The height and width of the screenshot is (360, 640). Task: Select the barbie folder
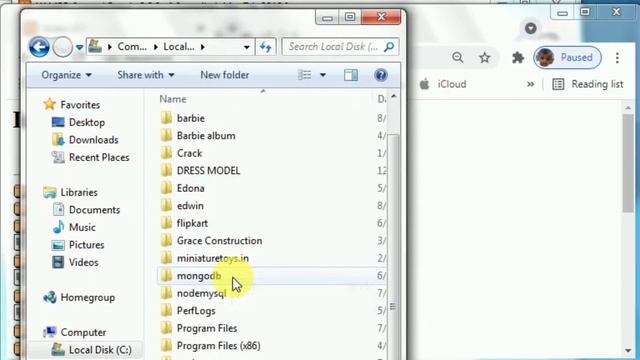tap(191, 118)
